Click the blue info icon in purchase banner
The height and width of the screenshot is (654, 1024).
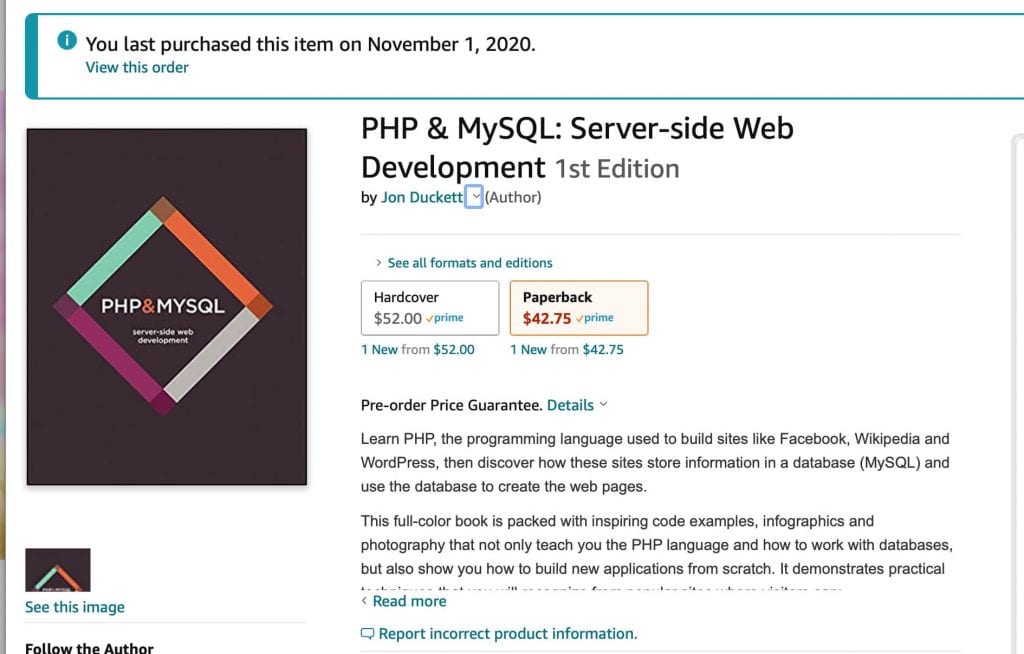tap(67, 40)
